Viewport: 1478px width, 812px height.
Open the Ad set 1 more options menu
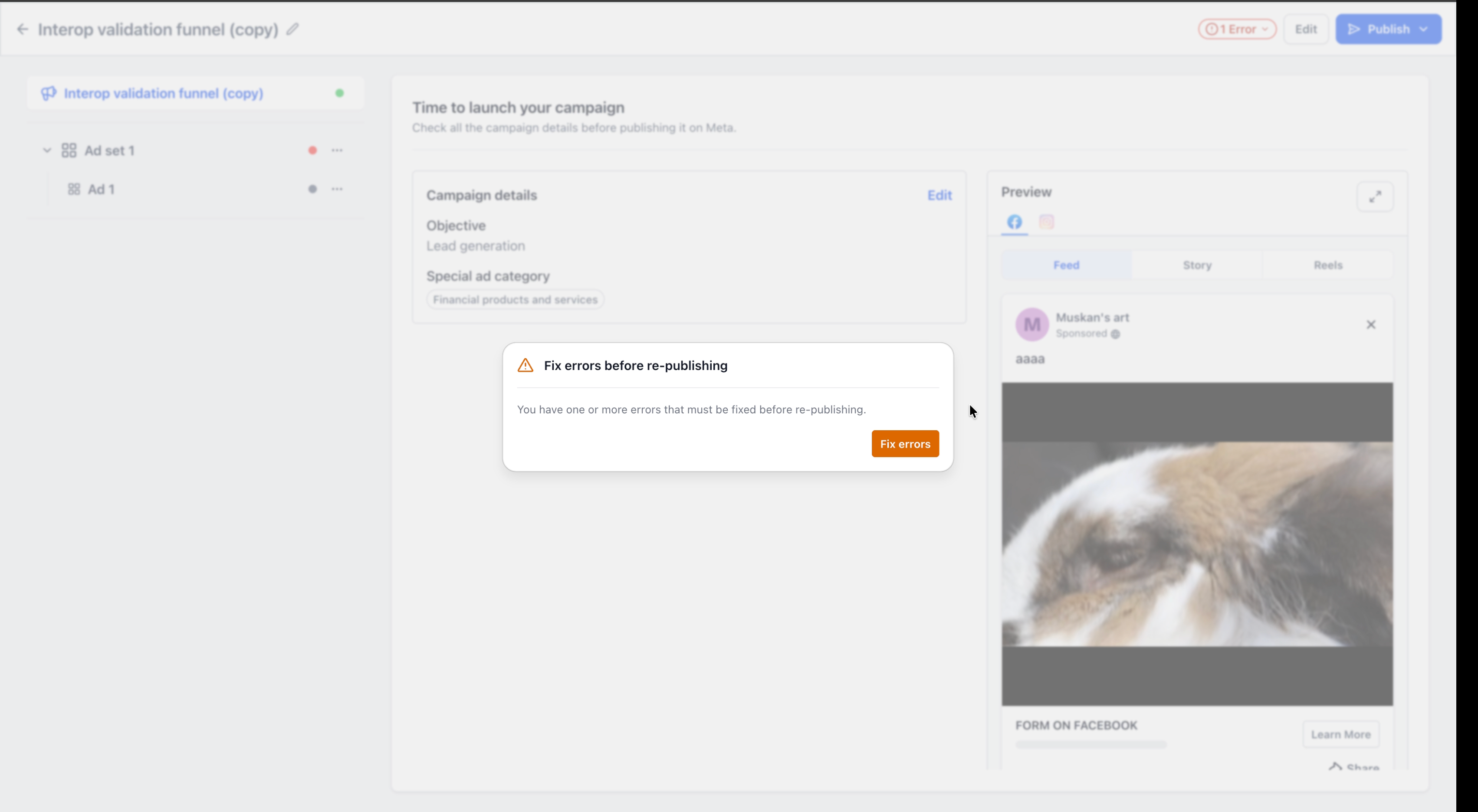[x=337, y=150]
